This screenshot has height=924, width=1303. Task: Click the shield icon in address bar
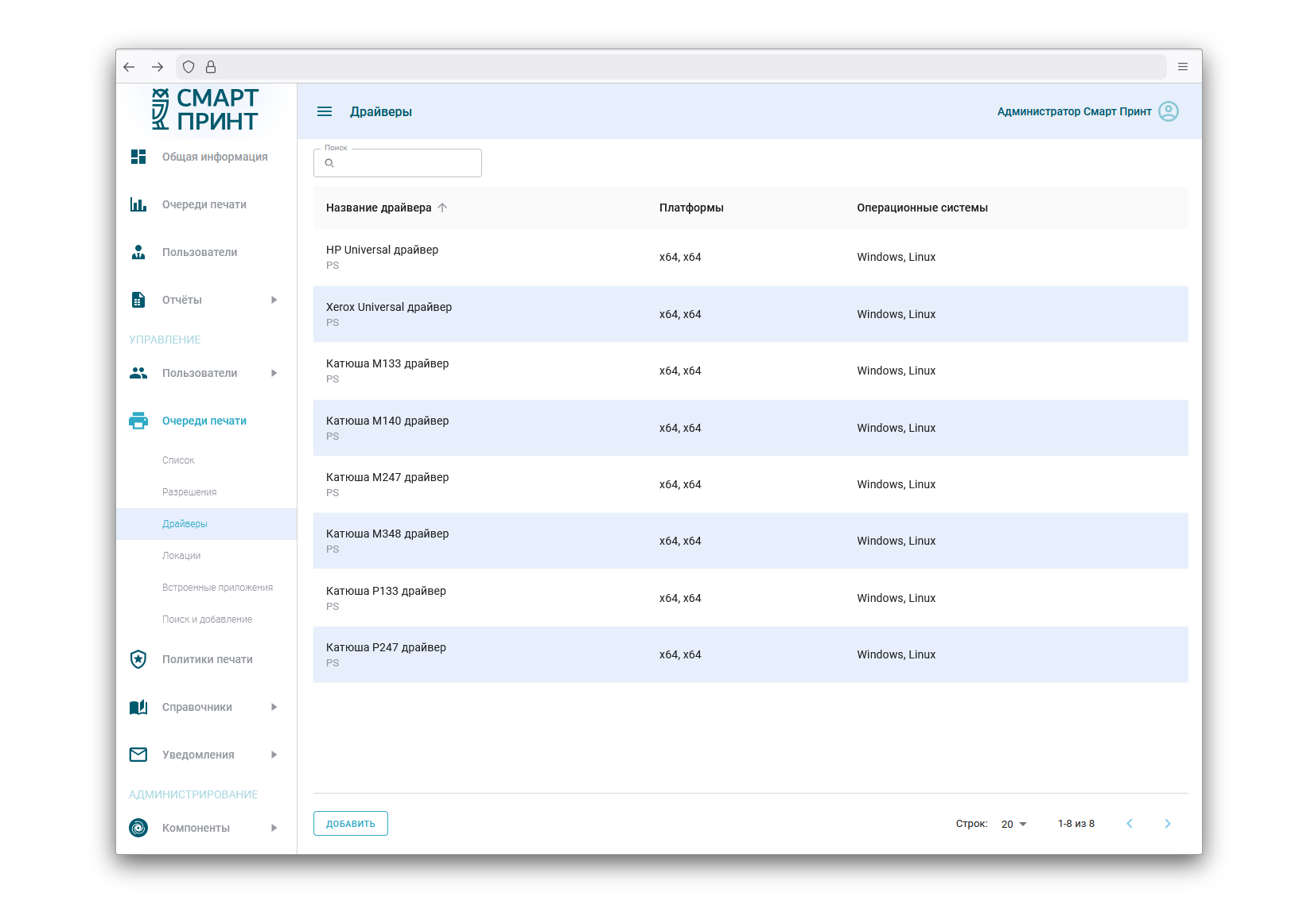pyautogui.click(x=189, y=67)
